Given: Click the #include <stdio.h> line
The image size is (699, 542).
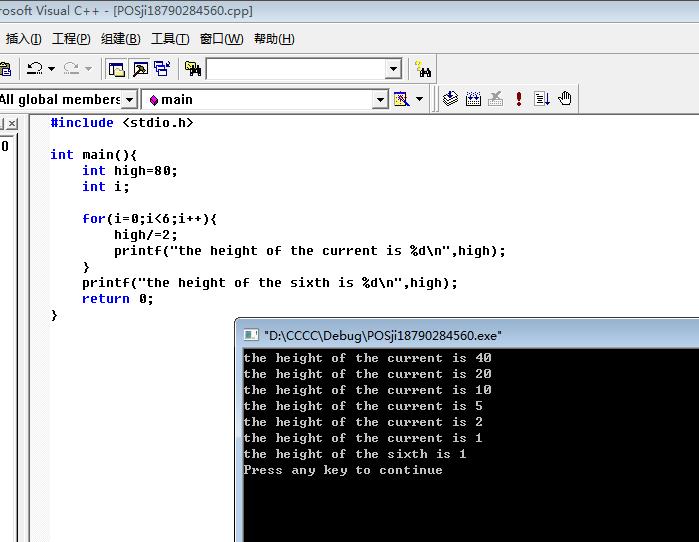Looking at the screenshot, I should [x=122, y=123].
